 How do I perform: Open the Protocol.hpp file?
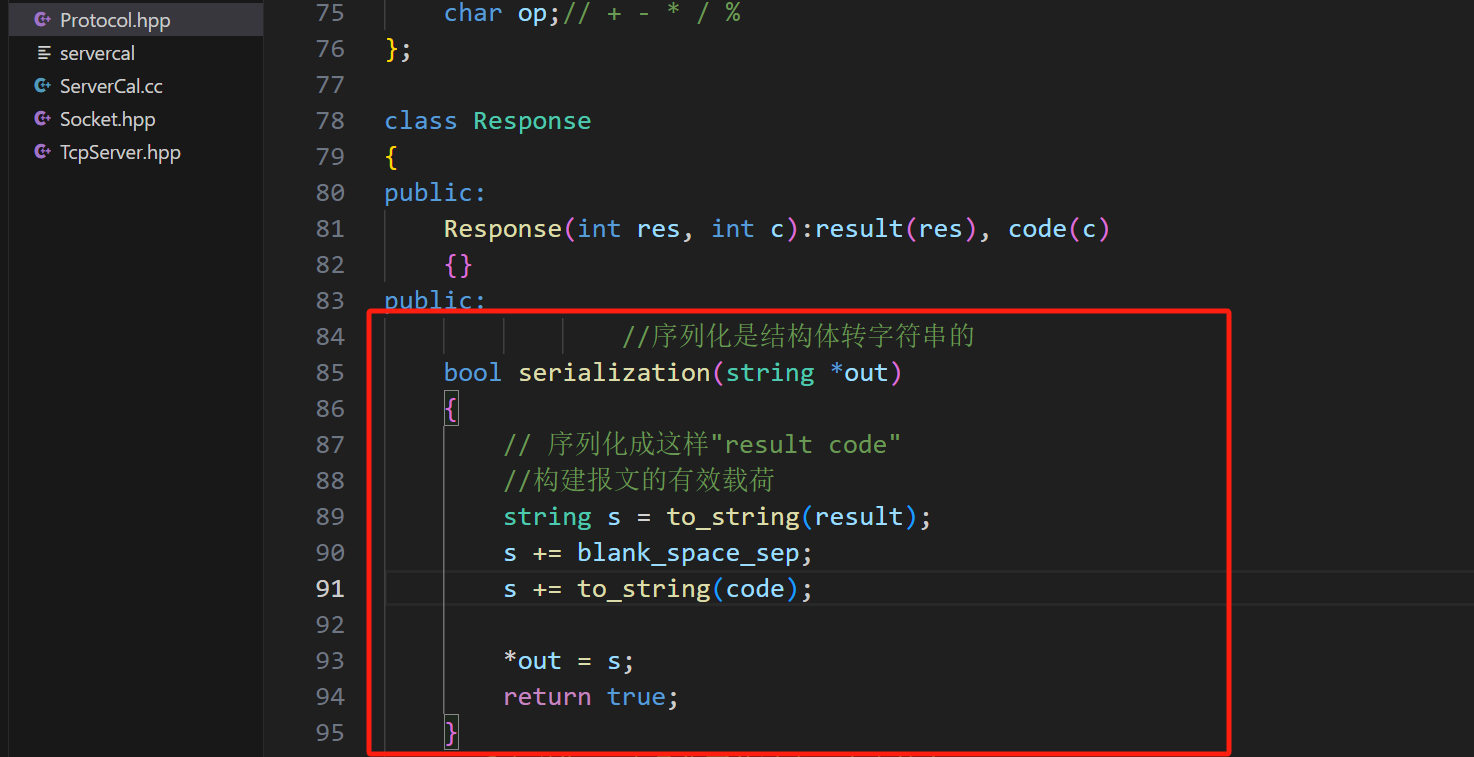[115, 20]
